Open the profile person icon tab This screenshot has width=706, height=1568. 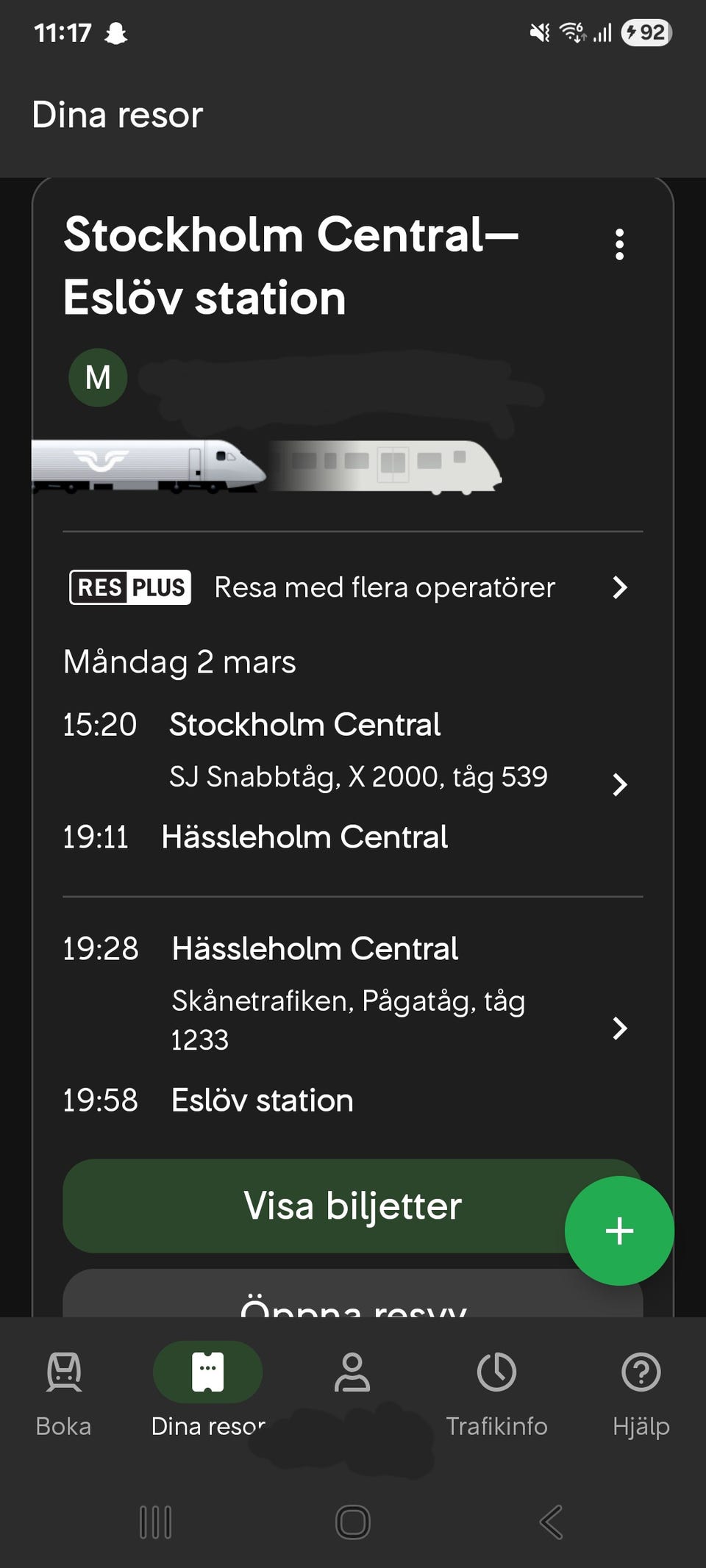(352, 1372)
